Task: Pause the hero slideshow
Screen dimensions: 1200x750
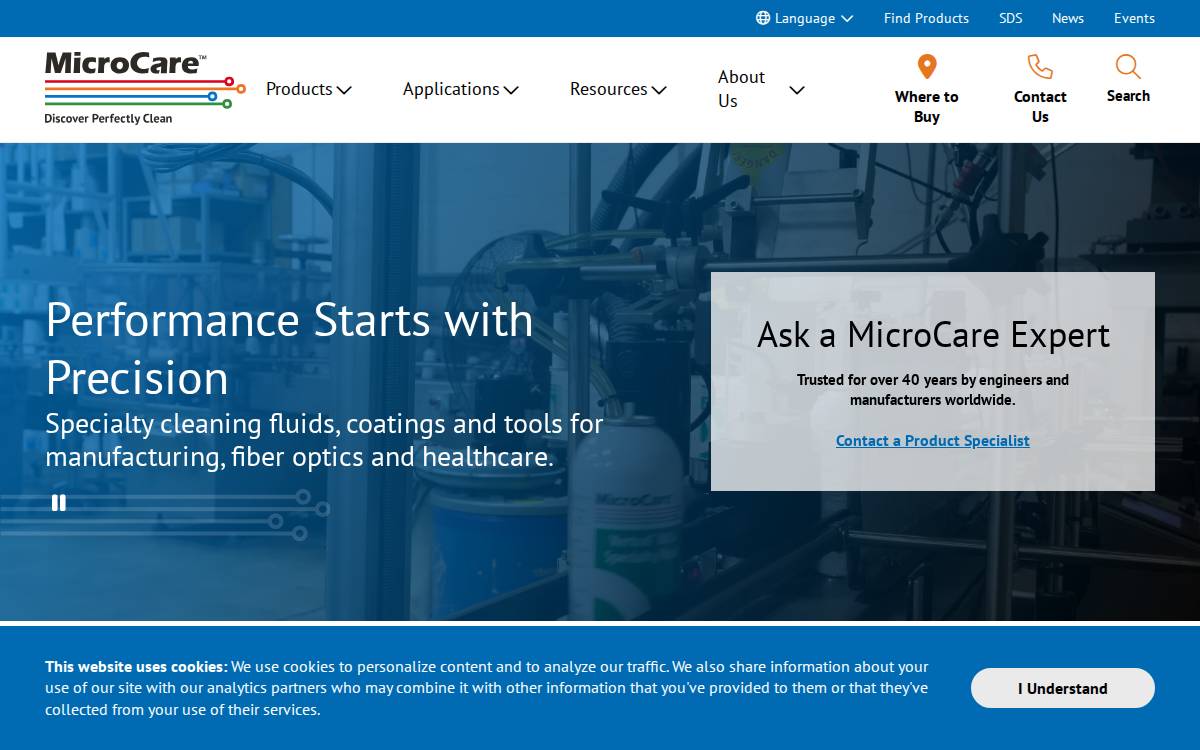Action: [x=59, y=503]
